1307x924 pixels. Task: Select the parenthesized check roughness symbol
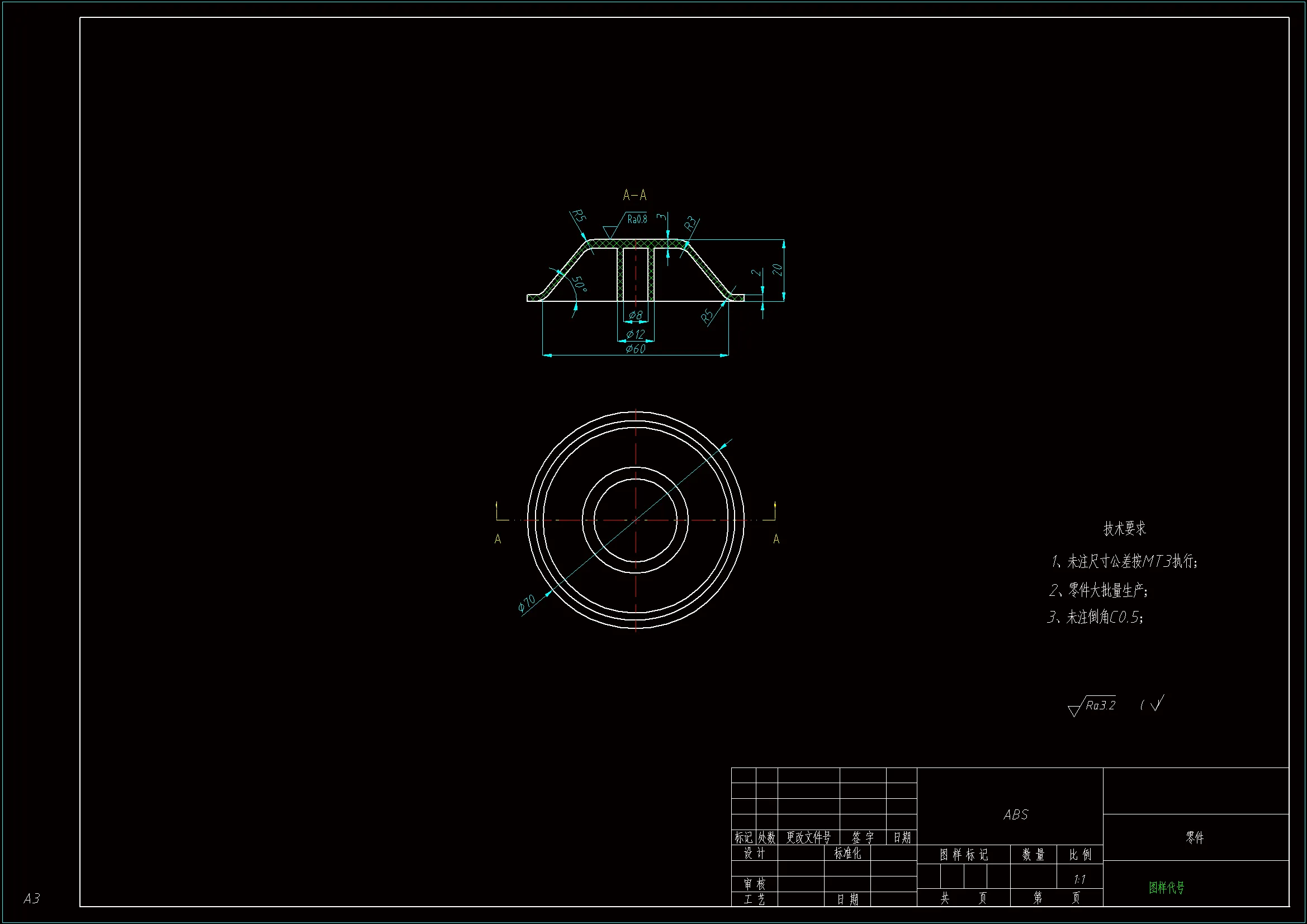(1153, 705)
